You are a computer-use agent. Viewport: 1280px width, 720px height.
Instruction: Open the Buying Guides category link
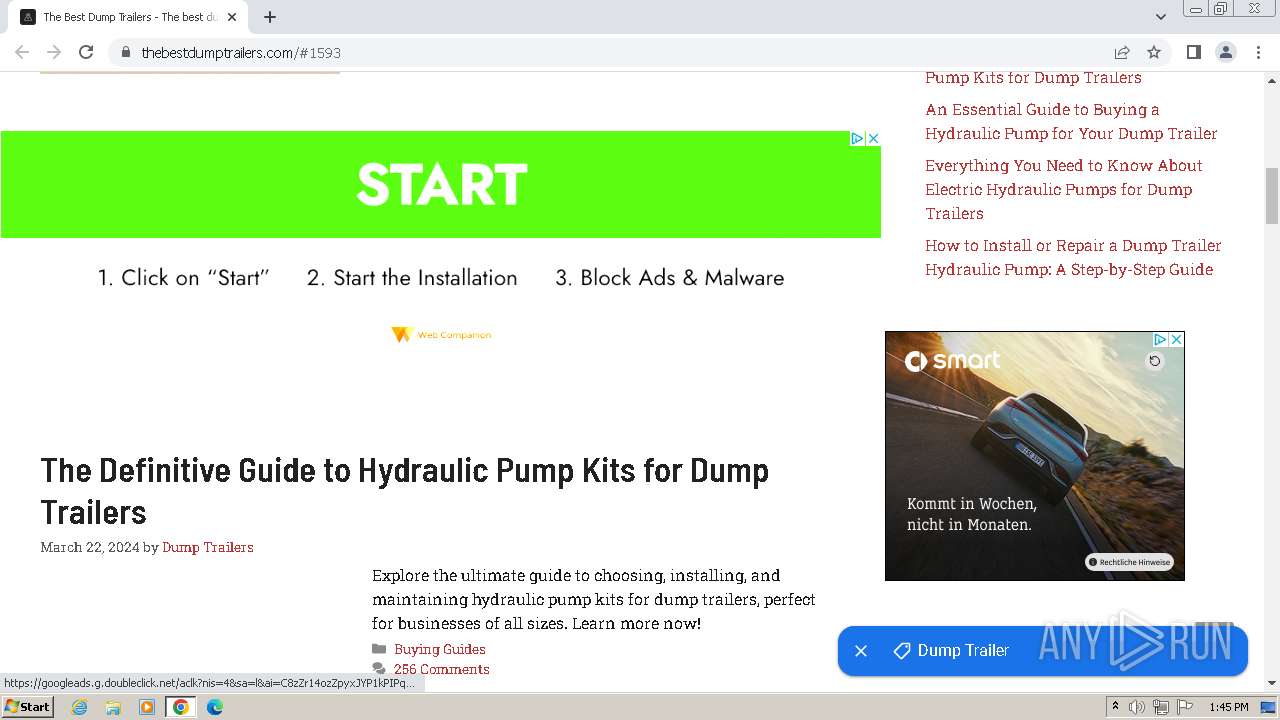point(440,649)
